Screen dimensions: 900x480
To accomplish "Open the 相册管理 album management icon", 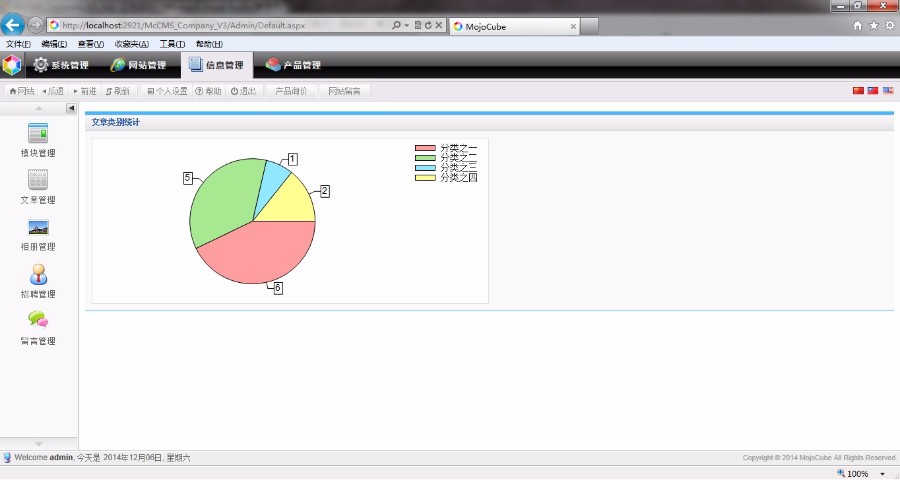I will pos(38,227).
